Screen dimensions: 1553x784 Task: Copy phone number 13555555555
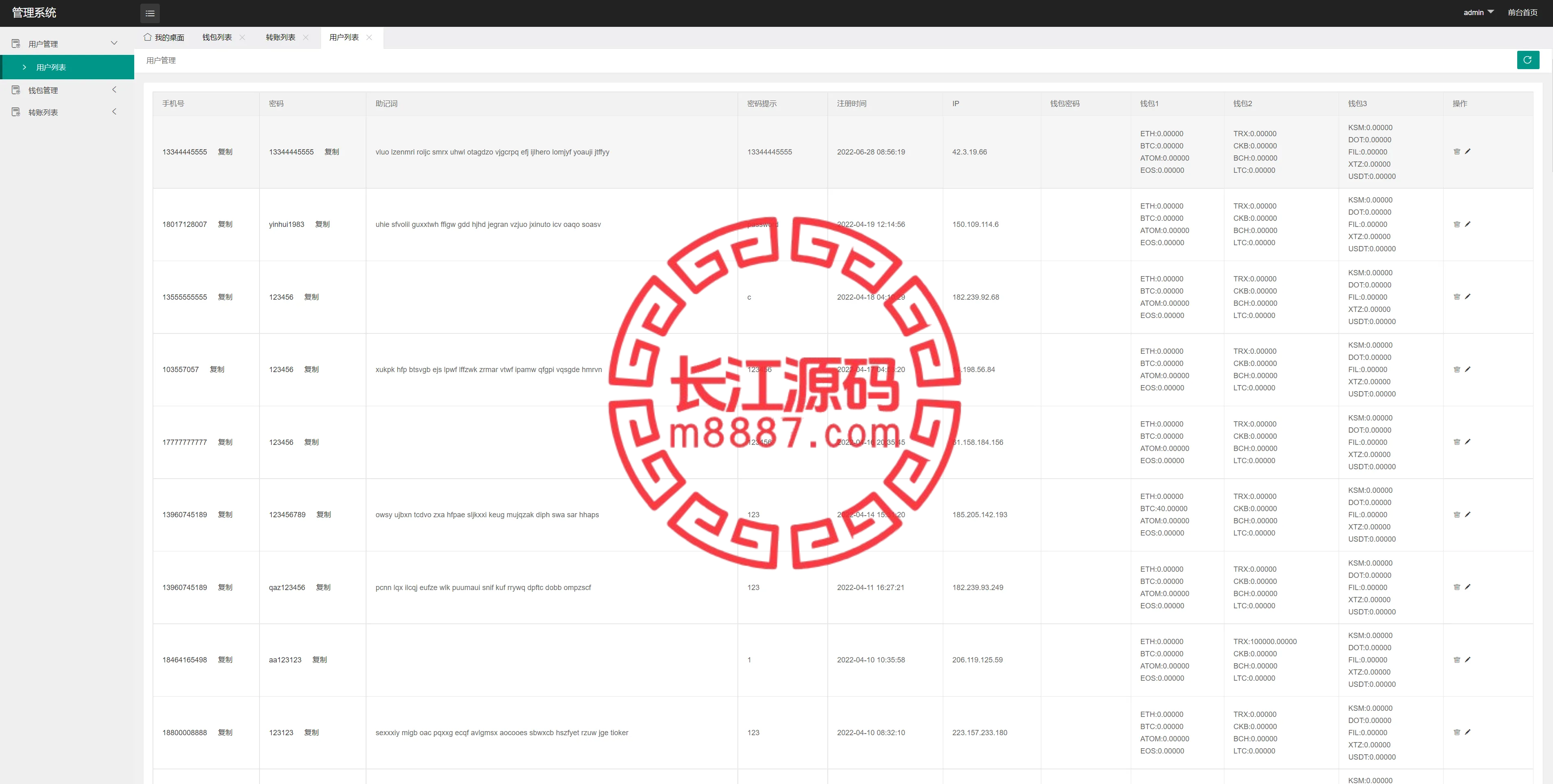(225, 297)
